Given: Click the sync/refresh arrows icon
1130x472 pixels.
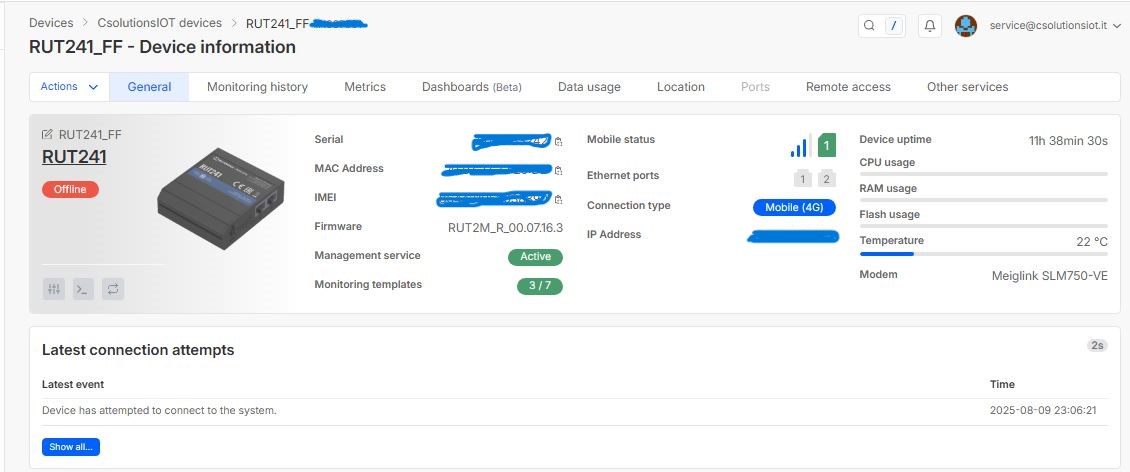Looking at the screenshot, I should tap(113, 289).
